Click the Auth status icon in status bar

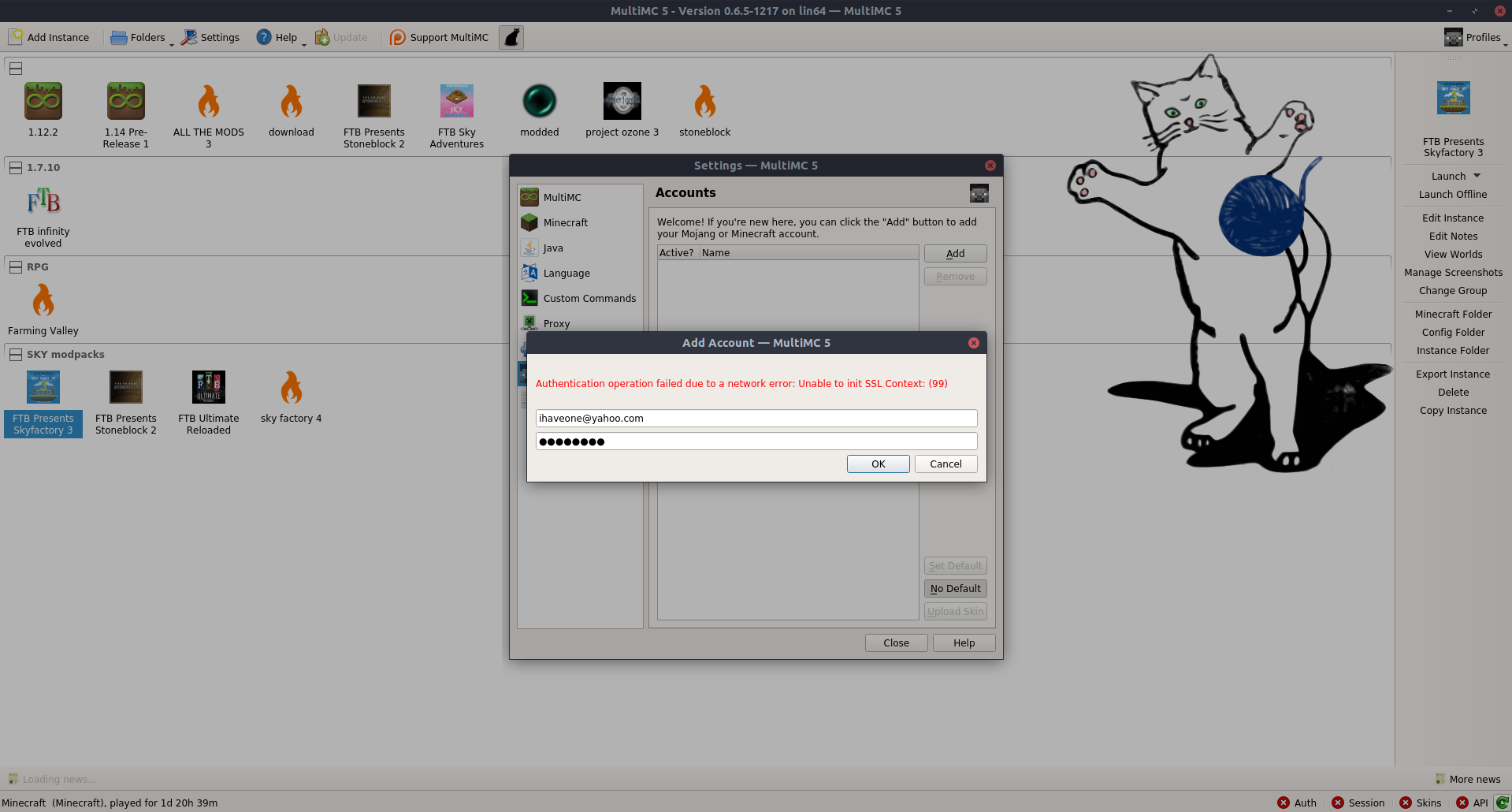pyautogui.click(x=1284, y=803)
